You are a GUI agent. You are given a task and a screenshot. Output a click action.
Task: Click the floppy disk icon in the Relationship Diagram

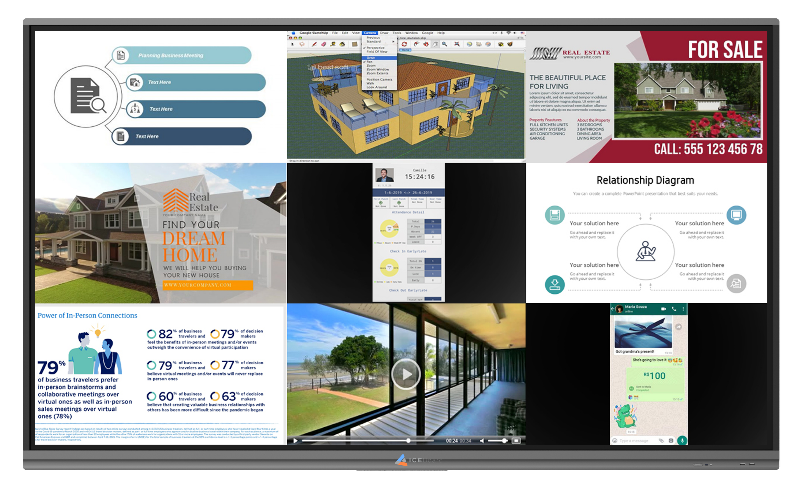(553, 215)
